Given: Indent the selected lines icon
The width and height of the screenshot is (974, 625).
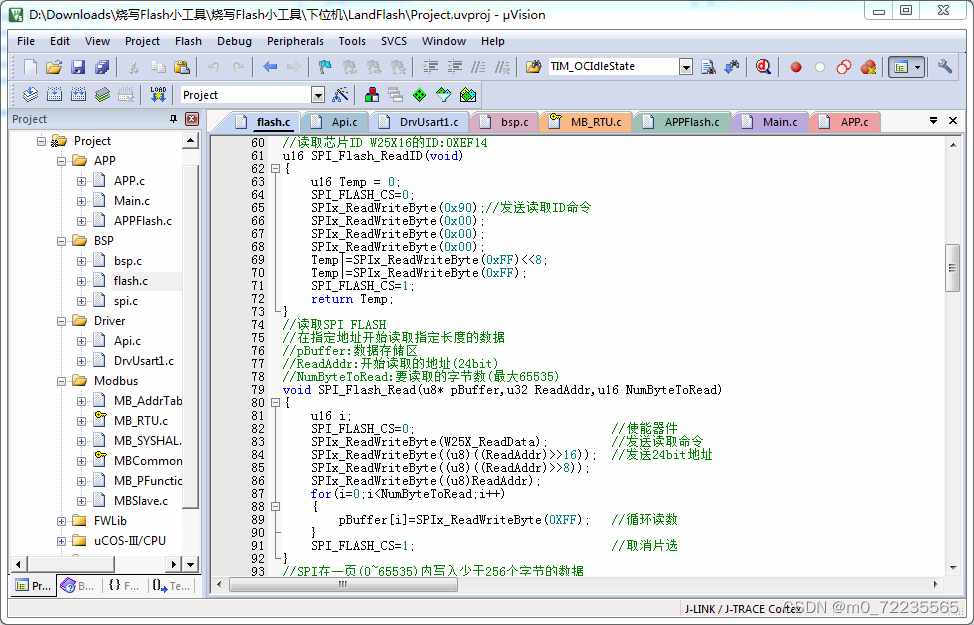Looking at the screenshot, I should (430, 66).
